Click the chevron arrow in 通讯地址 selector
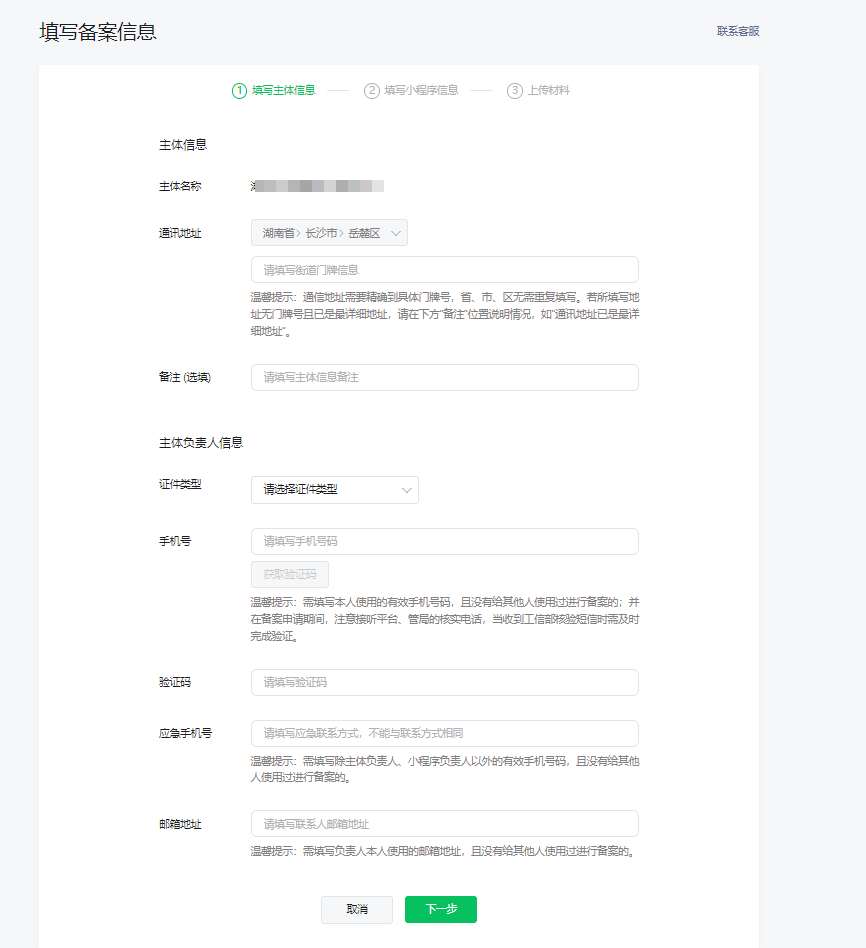866x948 pixels. point(396,233)
